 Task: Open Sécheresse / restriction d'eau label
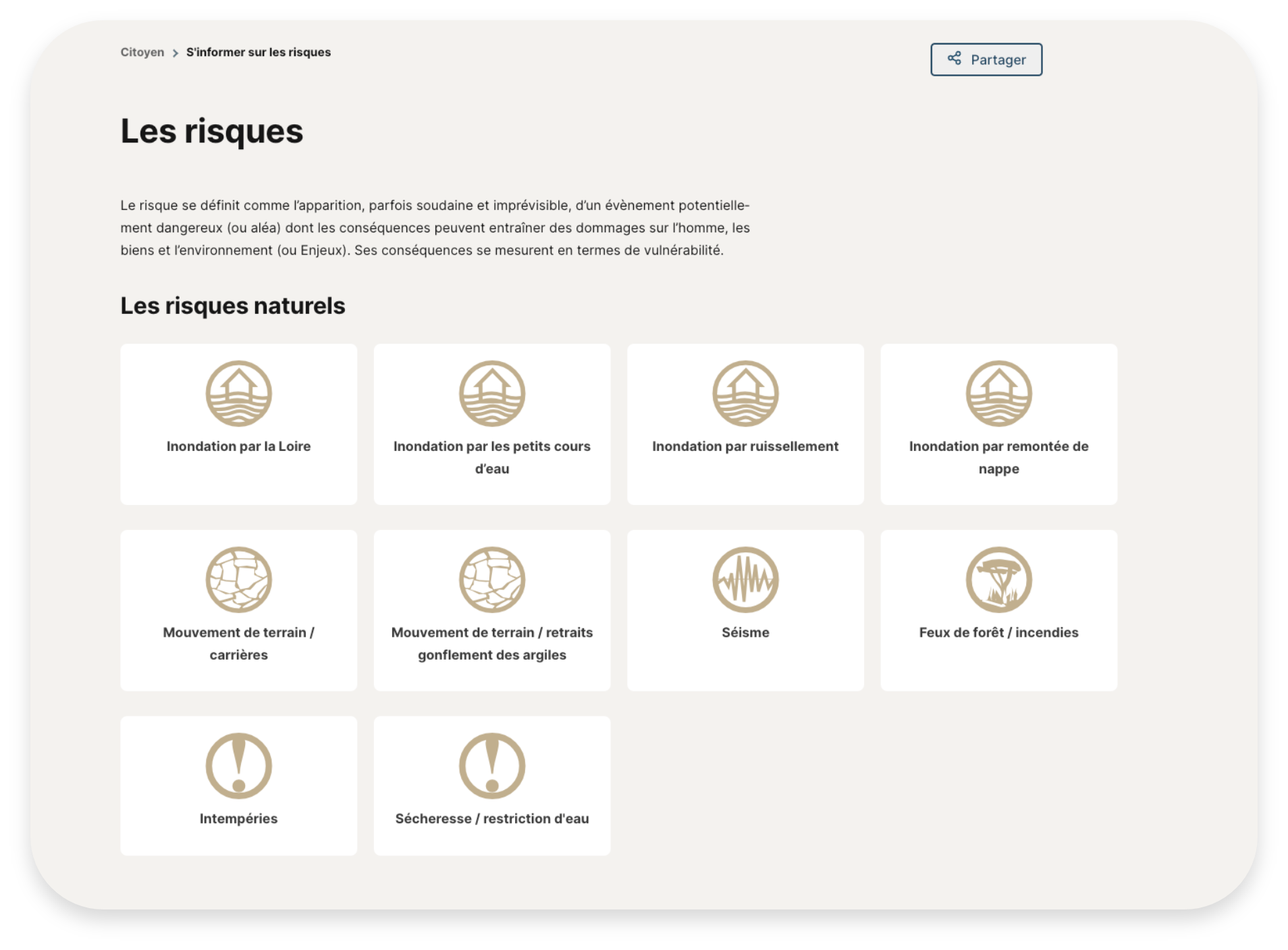pos(492,818)
